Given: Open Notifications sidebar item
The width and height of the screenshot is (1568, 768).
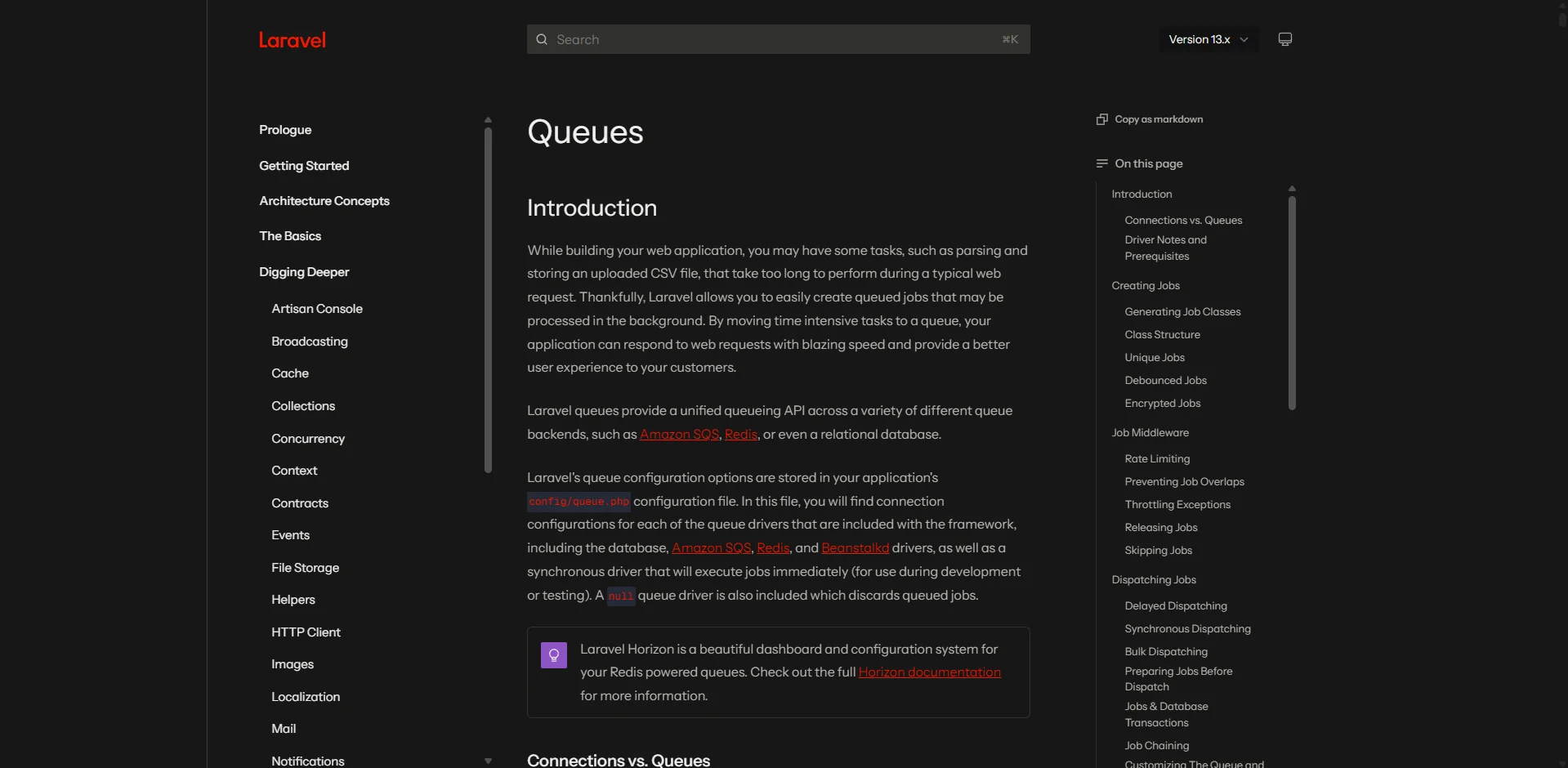Looking at the screenshot, I should [x=308, y=761].
